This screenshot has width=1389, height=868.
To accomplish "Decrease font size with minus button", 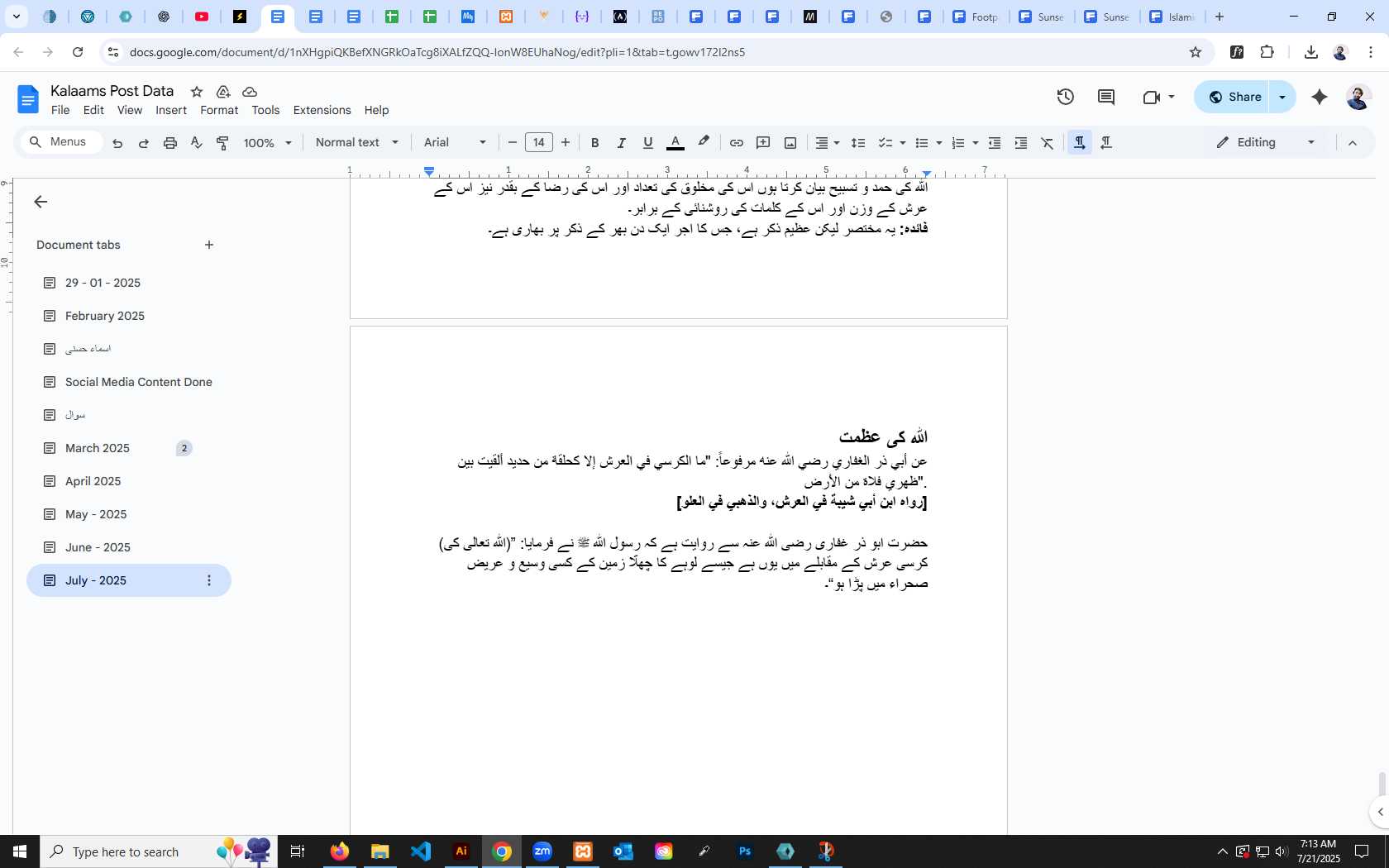I will pyautogui.click(x=512, y=143).
